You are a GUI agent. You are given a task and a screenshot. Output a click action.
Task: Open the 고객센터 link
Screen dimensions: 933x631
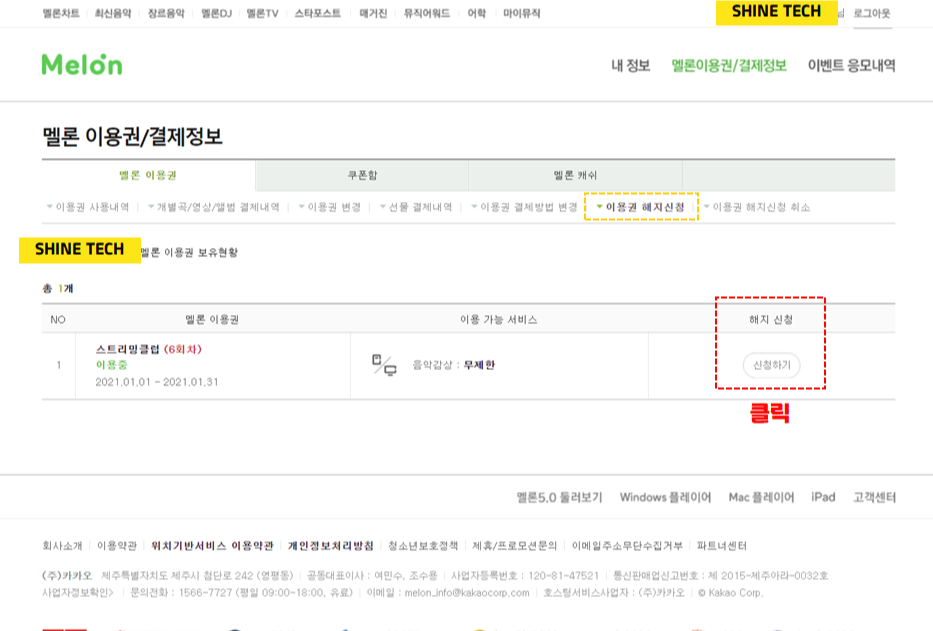tap(874, 498)
